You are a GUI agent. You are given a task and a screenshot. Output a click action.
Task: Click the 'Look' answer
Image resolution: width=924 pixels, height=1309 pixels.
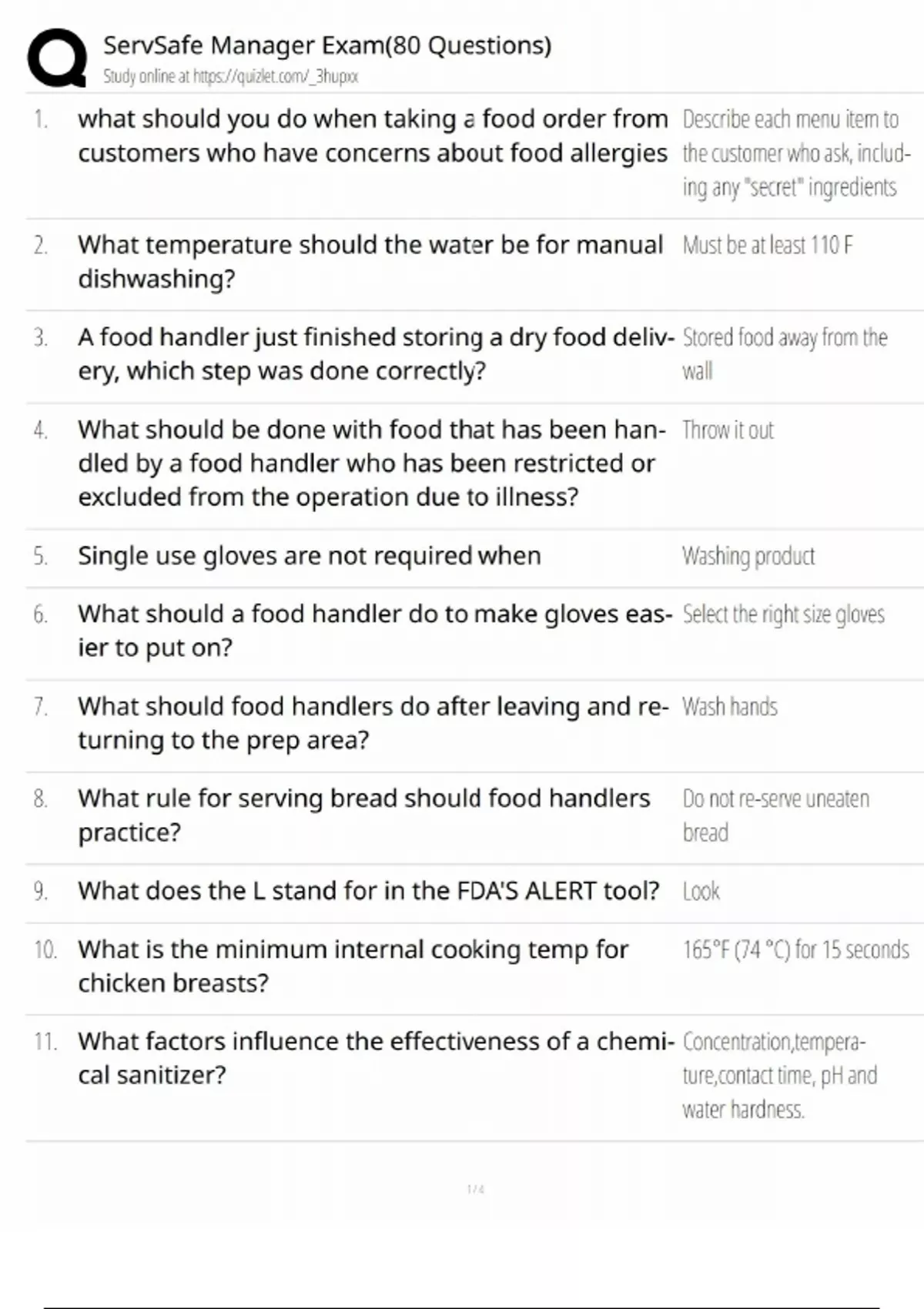701,892
